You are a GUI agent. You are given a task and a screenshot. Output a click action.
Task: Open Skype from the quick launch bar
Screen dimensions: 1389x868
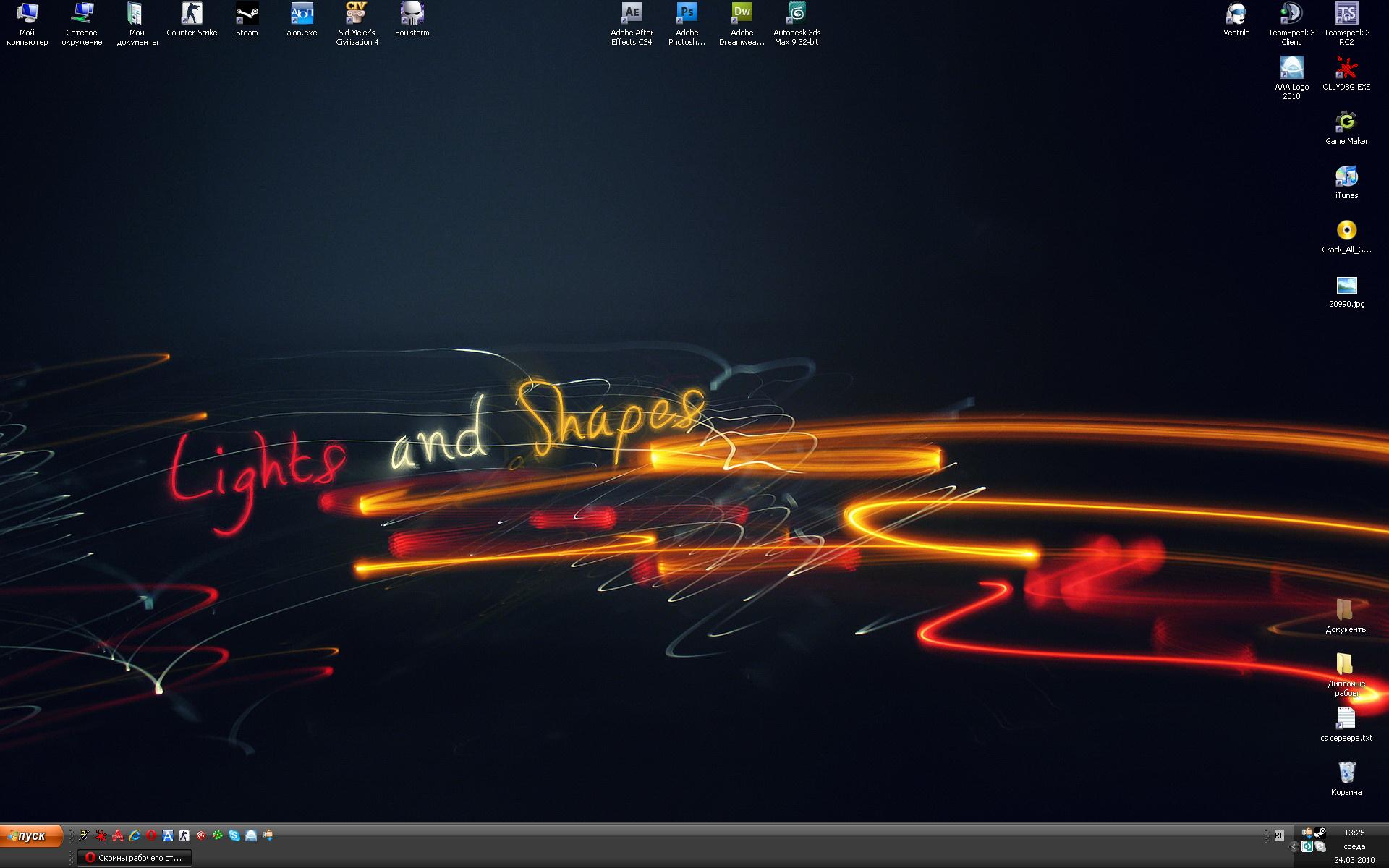234,835
